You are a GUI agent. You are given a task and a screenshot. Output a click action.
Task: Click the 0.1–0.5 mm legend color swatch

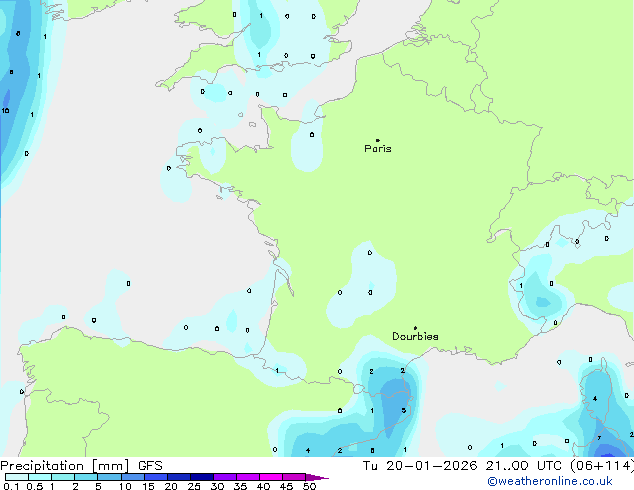coord(17,477)
